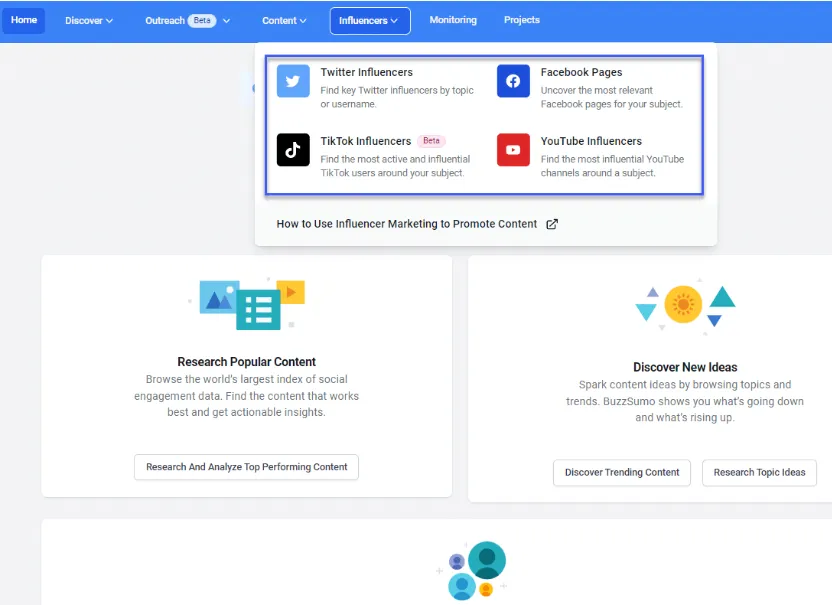Switch to the Monitoring section

pyautogui.click(x=453, y=19)
